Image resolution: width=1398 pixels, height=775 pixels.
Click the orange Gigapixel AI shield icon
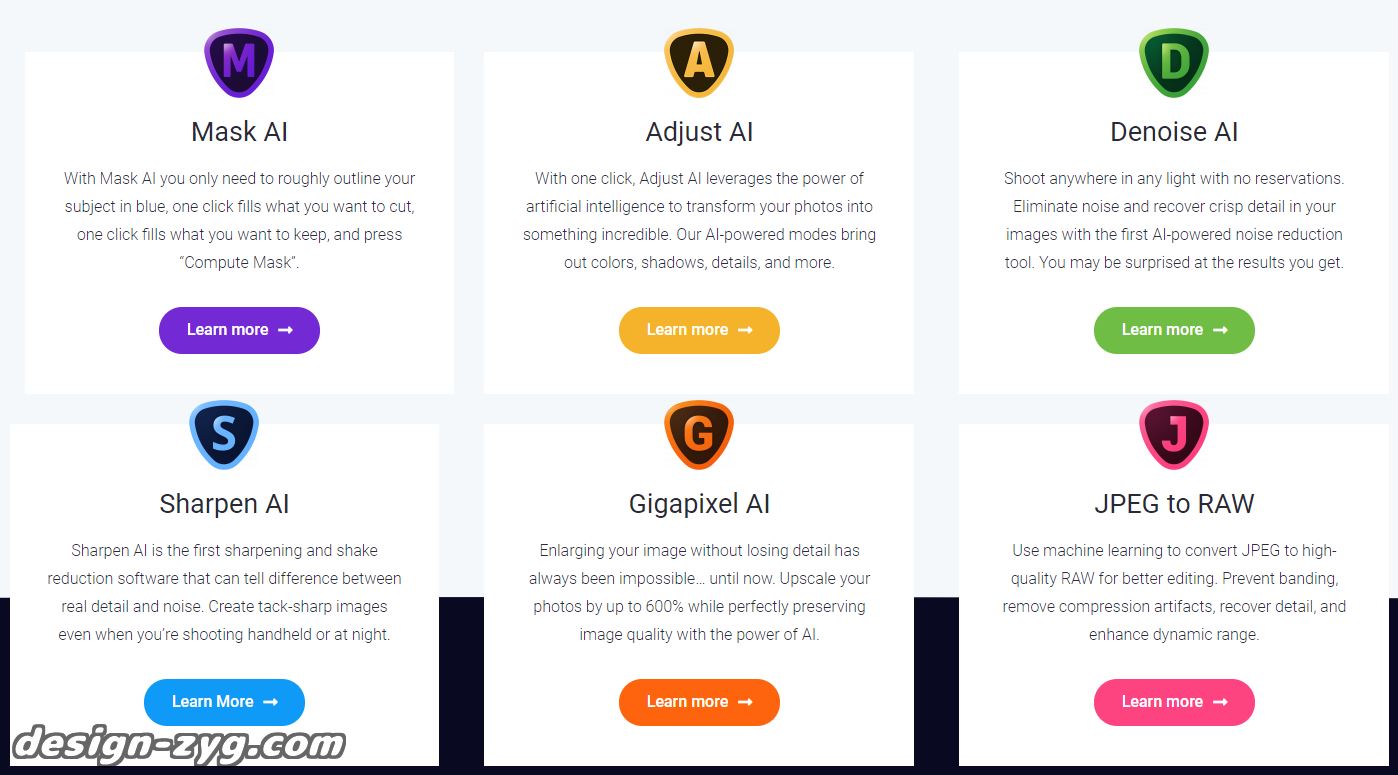pyautogui.click(x=699, y=435)
